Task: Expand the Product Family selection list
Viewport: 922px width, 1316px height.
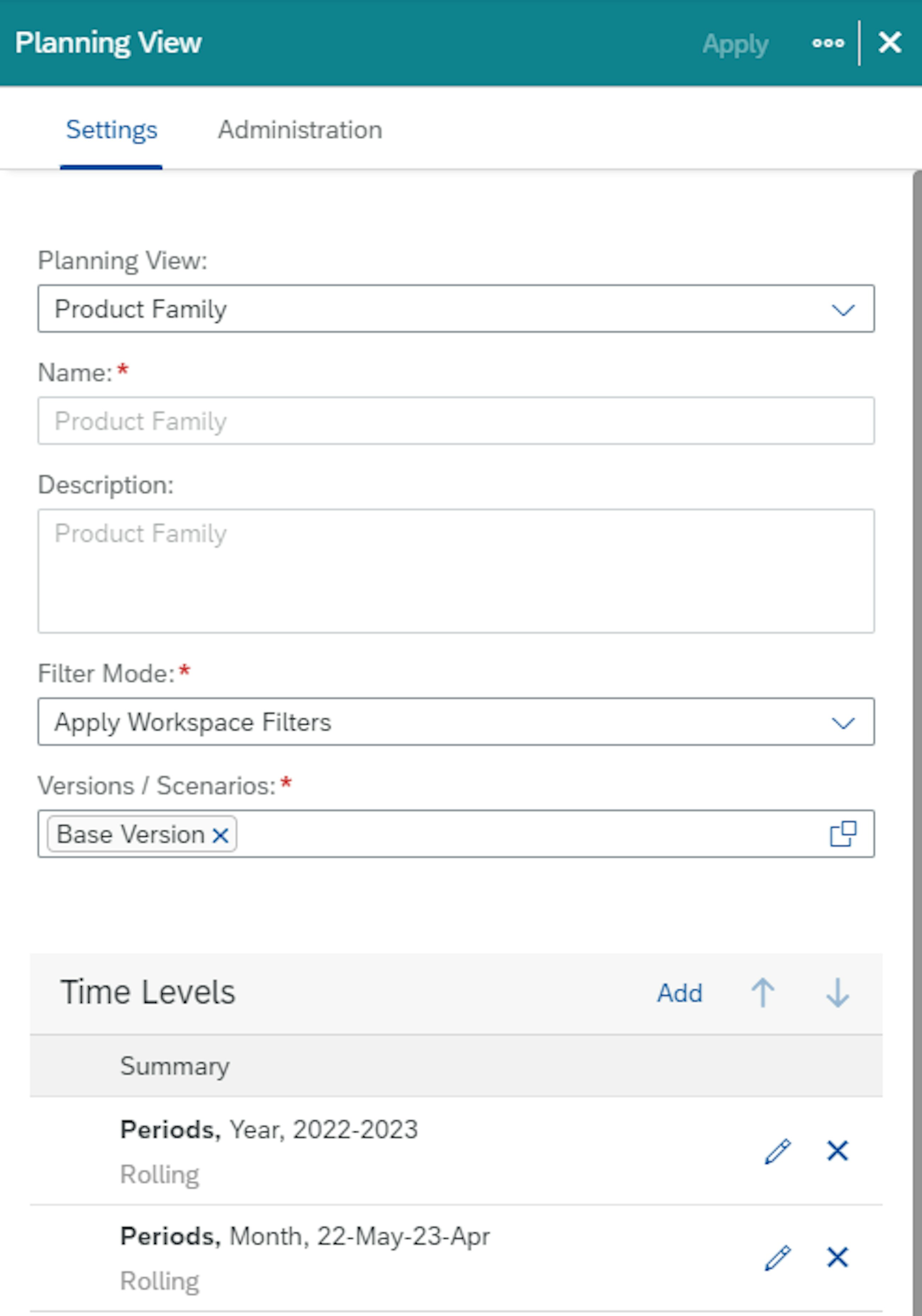Action: [843, 309]
